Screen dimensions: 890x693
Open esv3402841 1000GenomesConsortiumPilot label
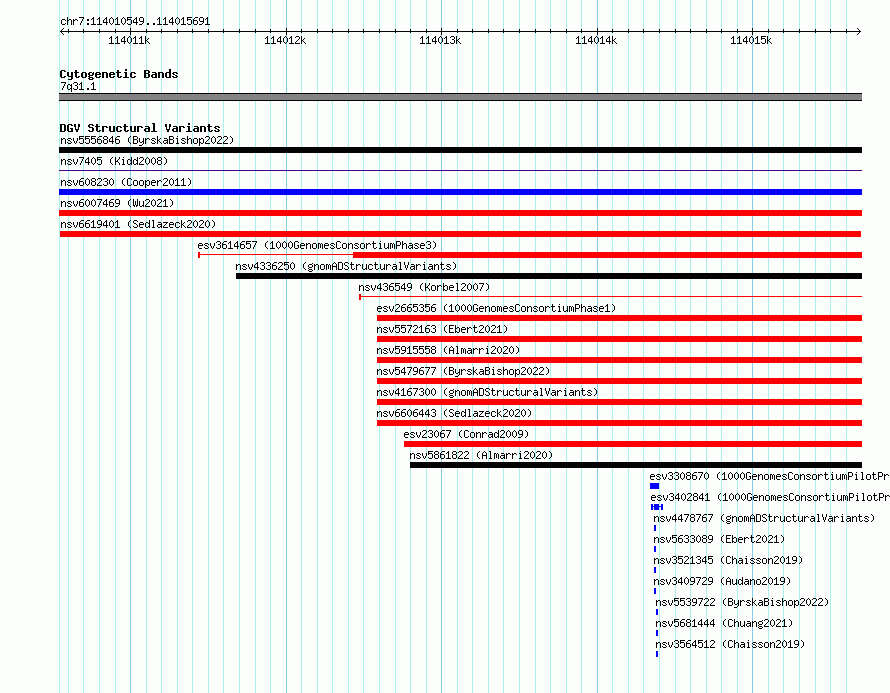[770, 497]
